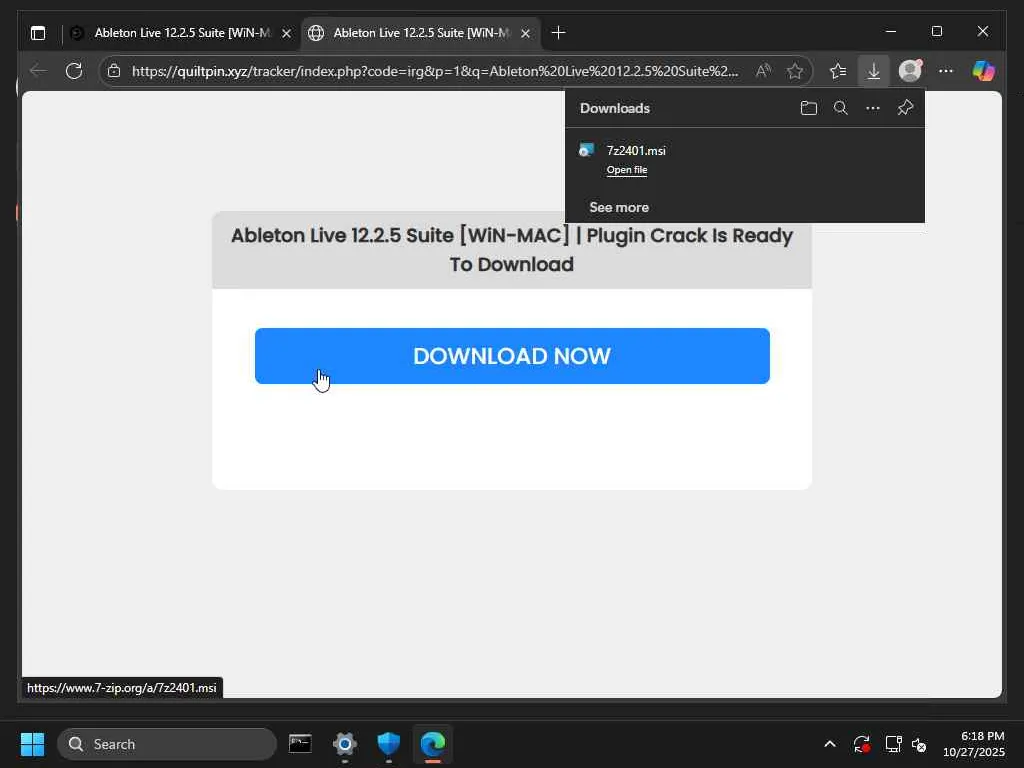Close the second Ableton Live tab
The width and height of the screenshot is (1024, 768).
[525, 33]
